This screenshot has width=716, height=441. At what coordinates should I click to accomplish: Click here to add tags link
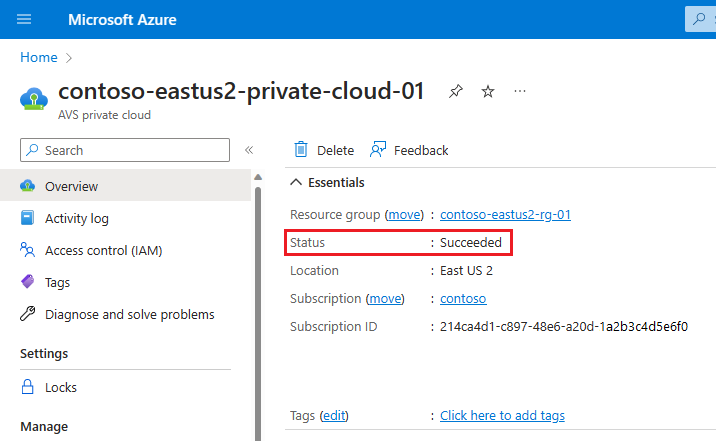[x=502, y=415]
